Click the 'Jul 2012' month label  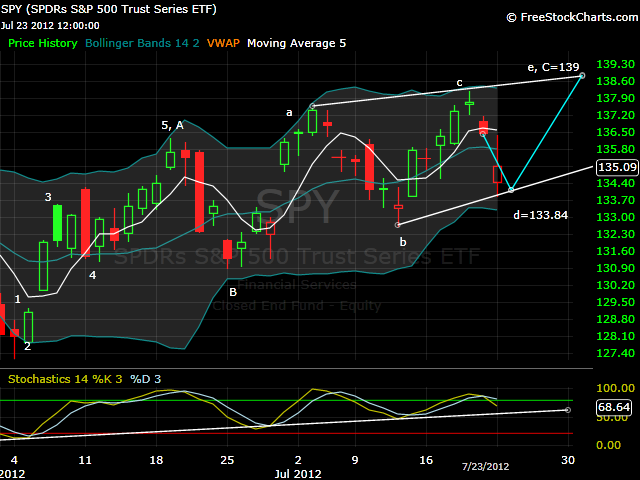298,474
